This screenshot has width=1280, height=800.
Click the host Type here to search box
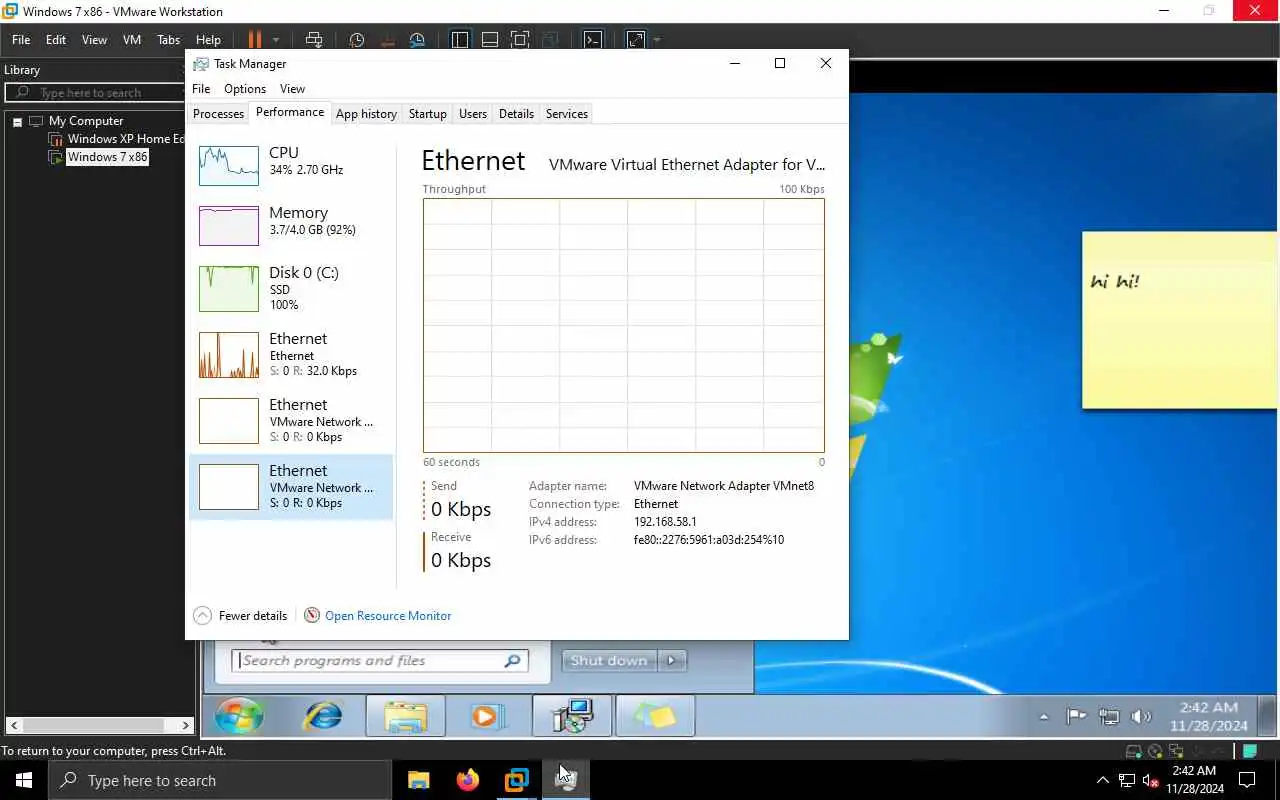(x=220, y=780)
